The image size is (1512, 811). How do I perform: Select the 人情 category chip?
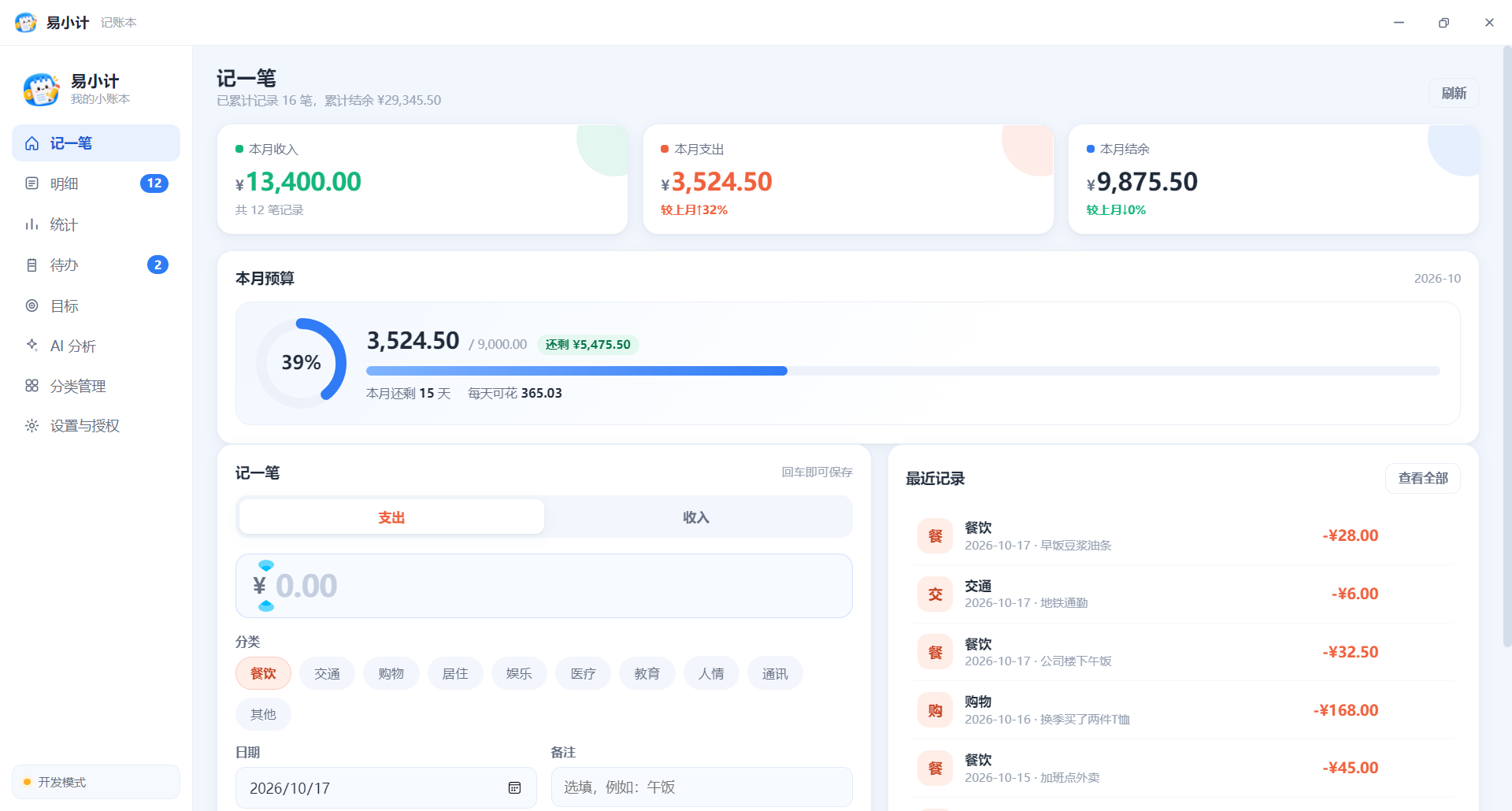pos(711,673)
